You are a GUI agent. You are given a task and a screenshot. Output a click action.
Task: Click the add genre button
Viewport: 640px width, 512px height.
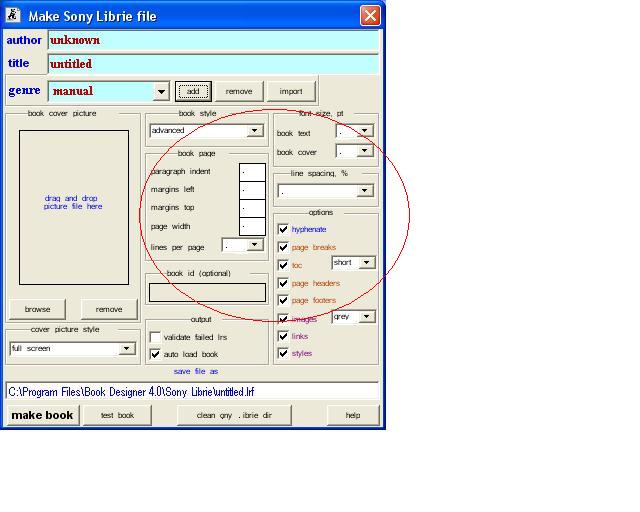[193, 91]
